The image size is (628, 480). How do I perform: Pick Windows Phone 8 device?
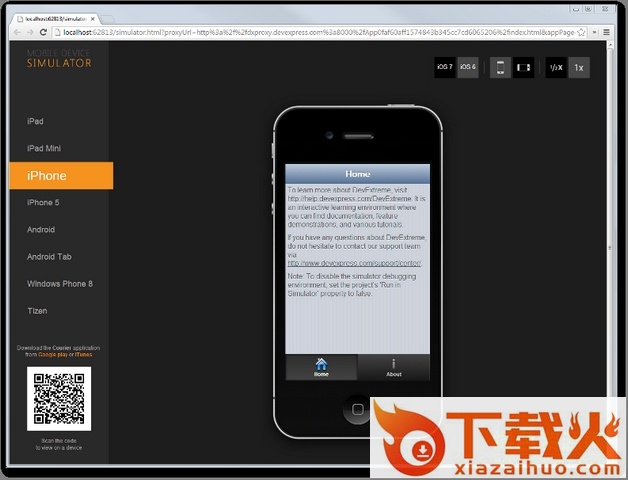[60, 283]
